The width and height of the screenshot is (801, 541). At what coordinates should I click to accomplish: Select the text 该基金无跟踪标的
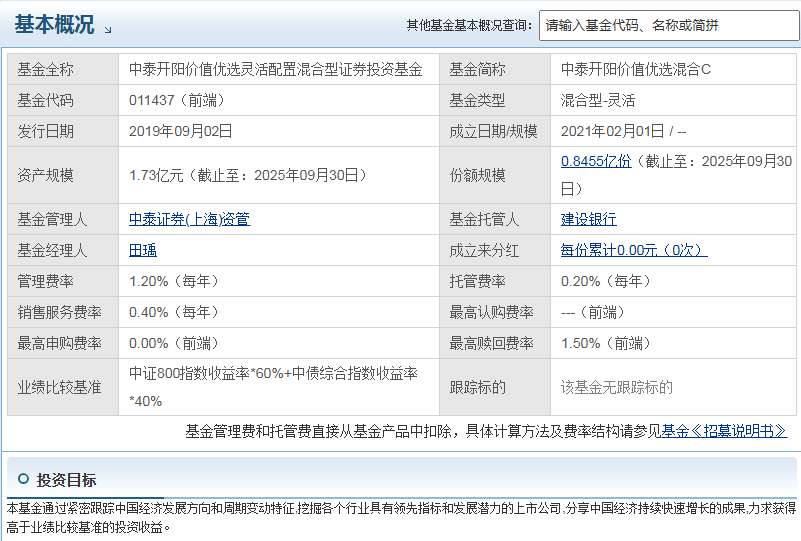(617, 387)
